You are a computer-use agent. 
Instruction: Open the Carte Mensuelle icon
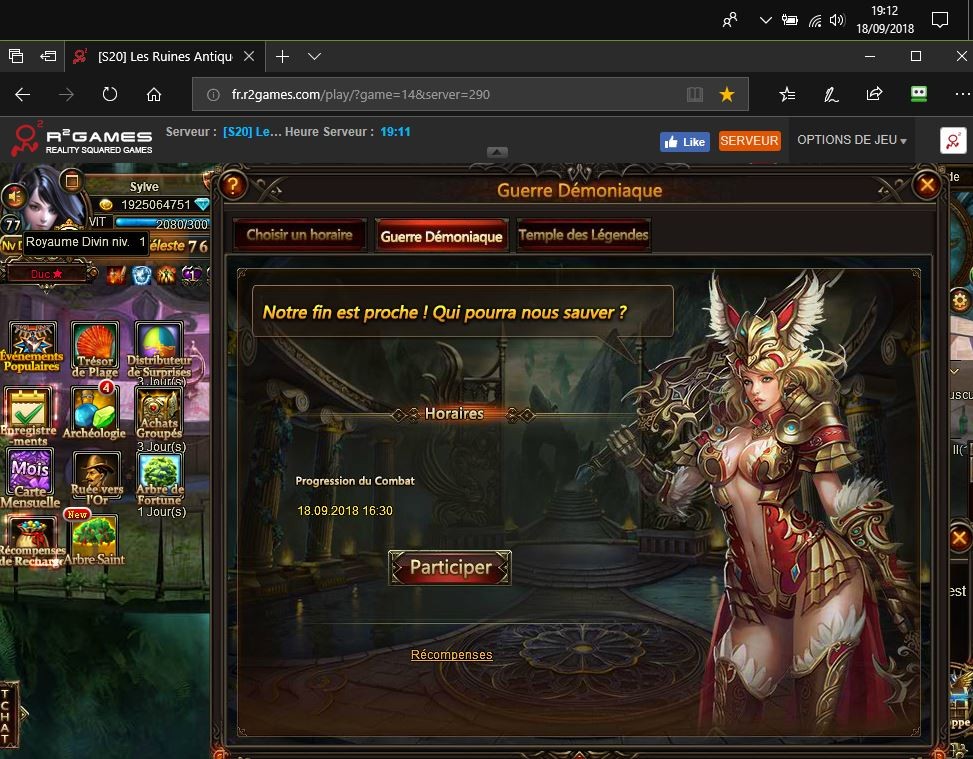30,478
